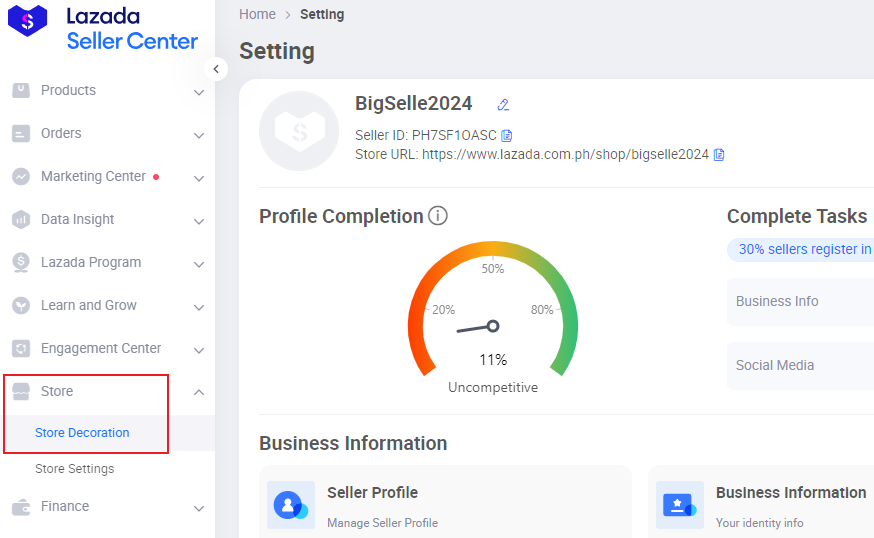The height and width of the screenshot is (538, 874).
Task: Edit the store name BigSelle2024 with pencil icon
Action: [x=503, y=104]
